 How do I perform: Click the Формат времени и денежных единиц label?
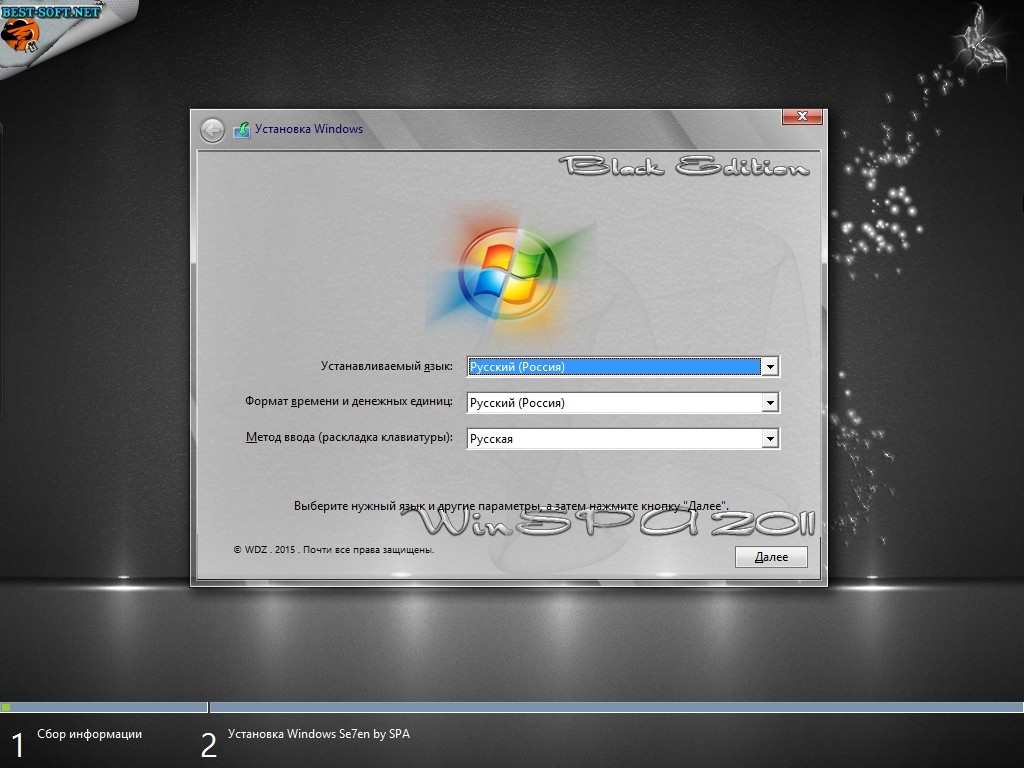click(x=349, y=402)
